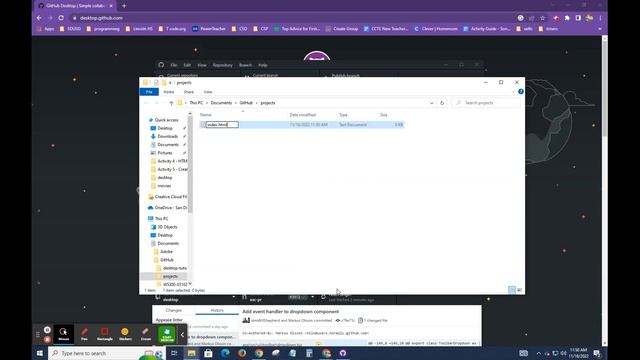Click 'This PC' in the breadcrumb path

pyautogui.click(x=196, y=103)
